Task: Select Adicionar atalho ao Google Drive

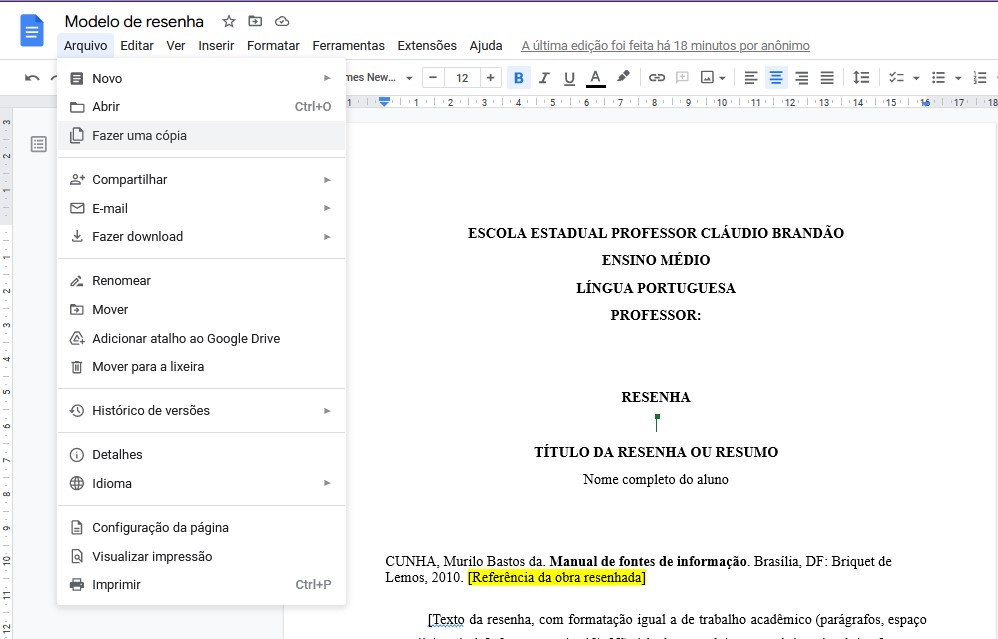Action: 201,338
